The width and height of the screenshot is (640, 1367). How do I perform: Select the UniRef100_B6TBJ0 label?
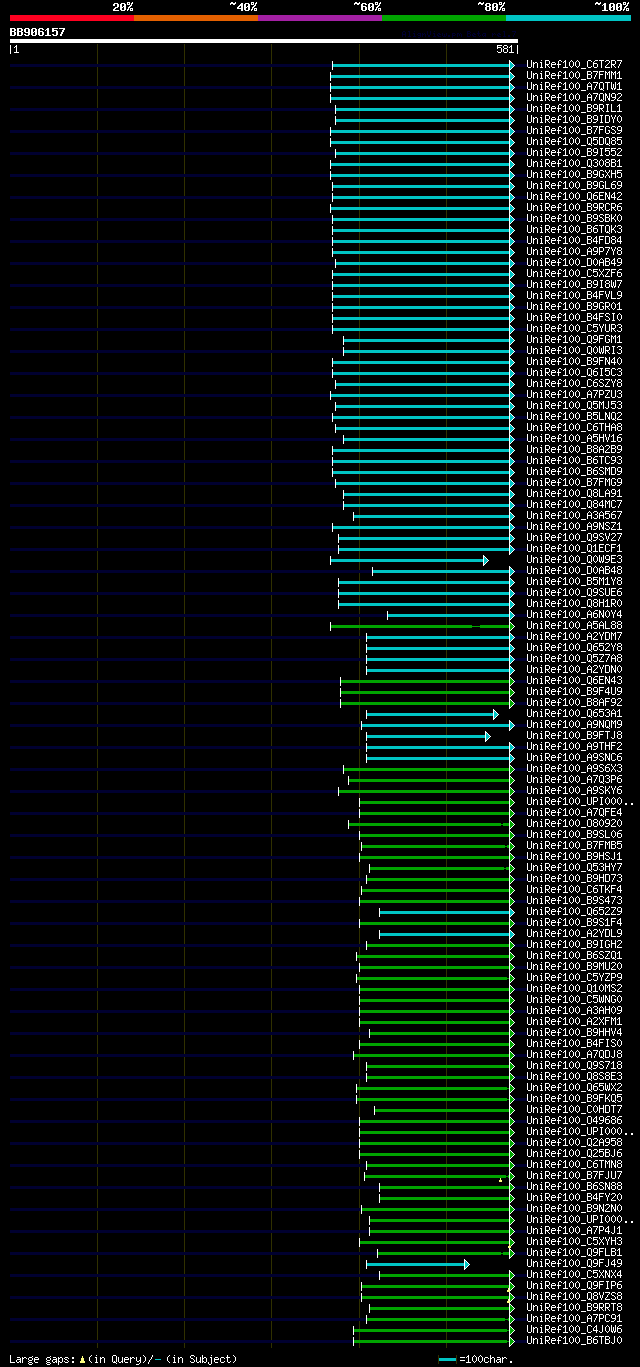coord(574,1340)
